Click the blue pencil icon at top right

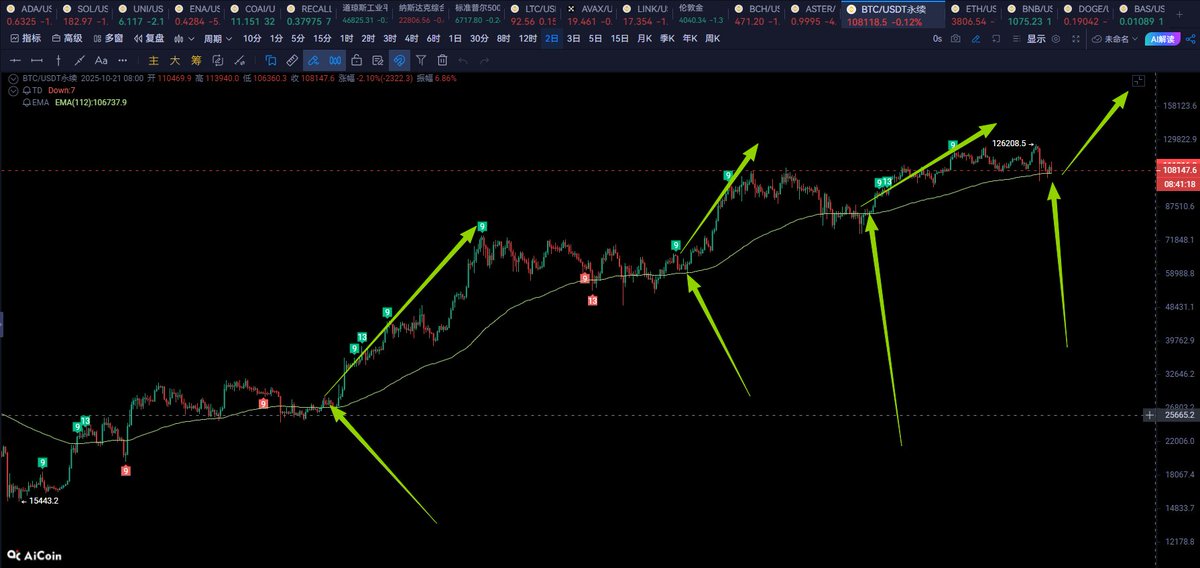click(x=975, y=38)
